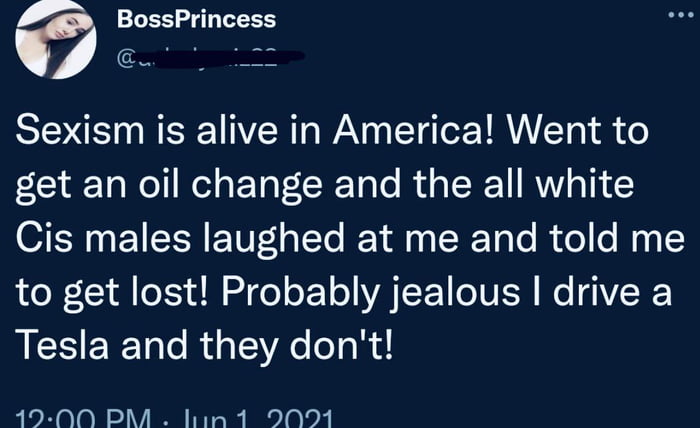This screenshot has width=700, height=428.
Task: Open the three-dot more options menu
Action: (681, 15)
